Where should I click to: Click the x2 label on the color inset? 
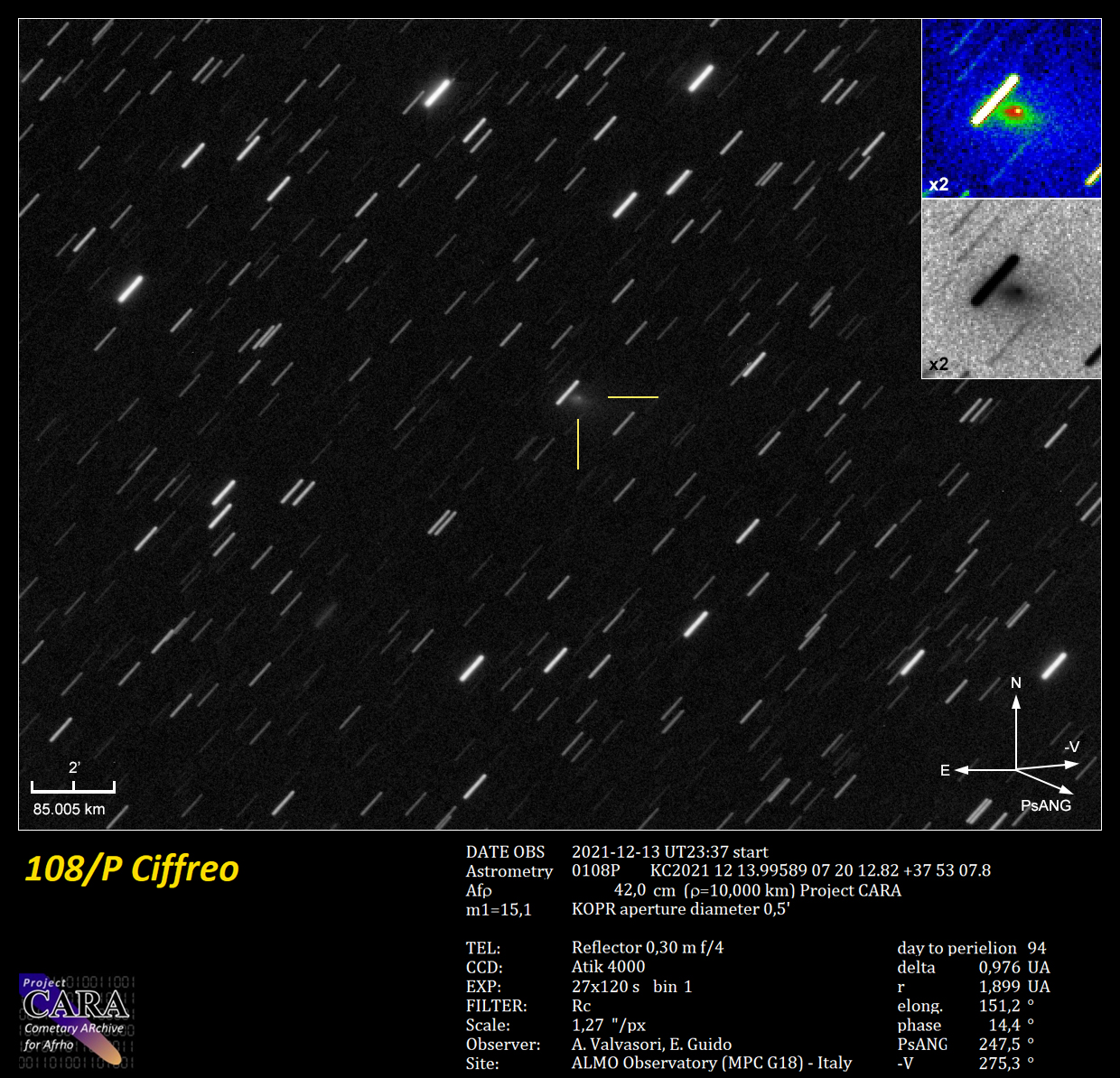[938, 184]
